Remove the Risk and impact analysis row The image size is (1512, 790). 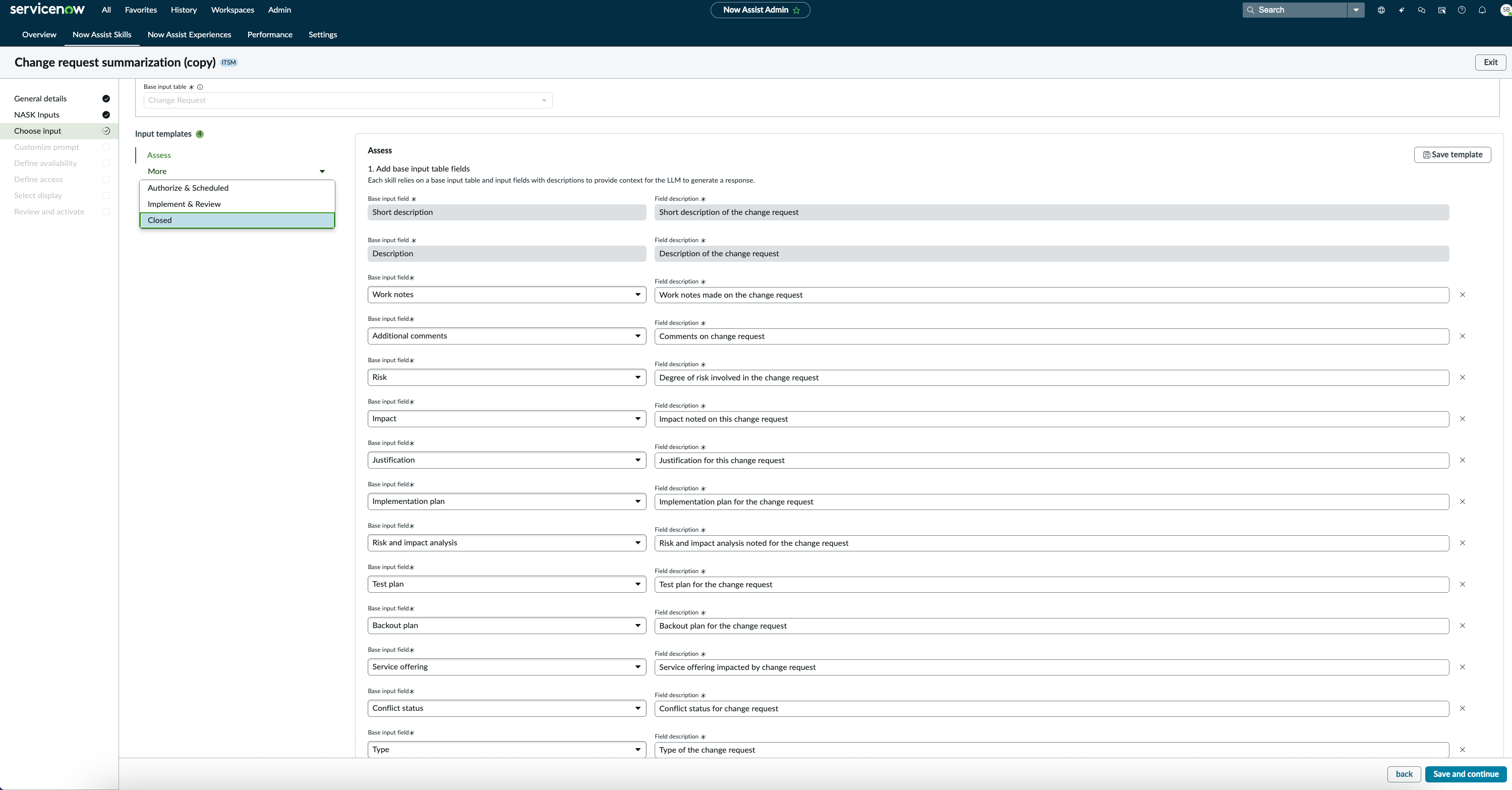point(1462,543)
